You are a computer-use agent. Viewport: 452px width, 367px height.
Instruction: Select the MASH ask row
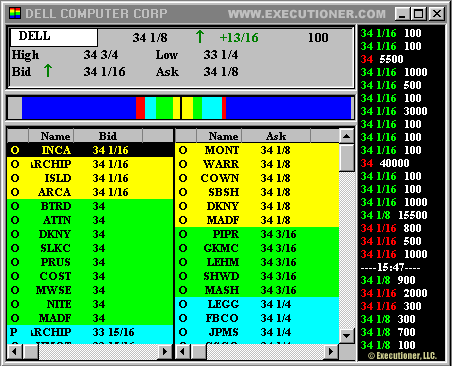tap(257, 290)
